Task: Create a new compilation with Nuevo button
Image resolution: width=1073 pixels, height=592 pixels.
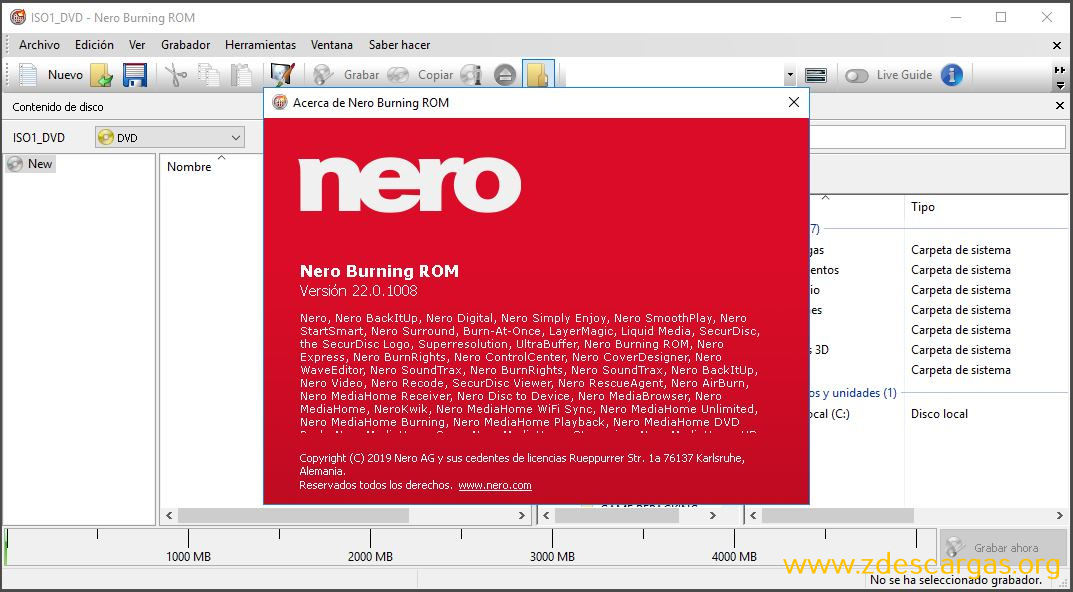Action: [50, 75]
